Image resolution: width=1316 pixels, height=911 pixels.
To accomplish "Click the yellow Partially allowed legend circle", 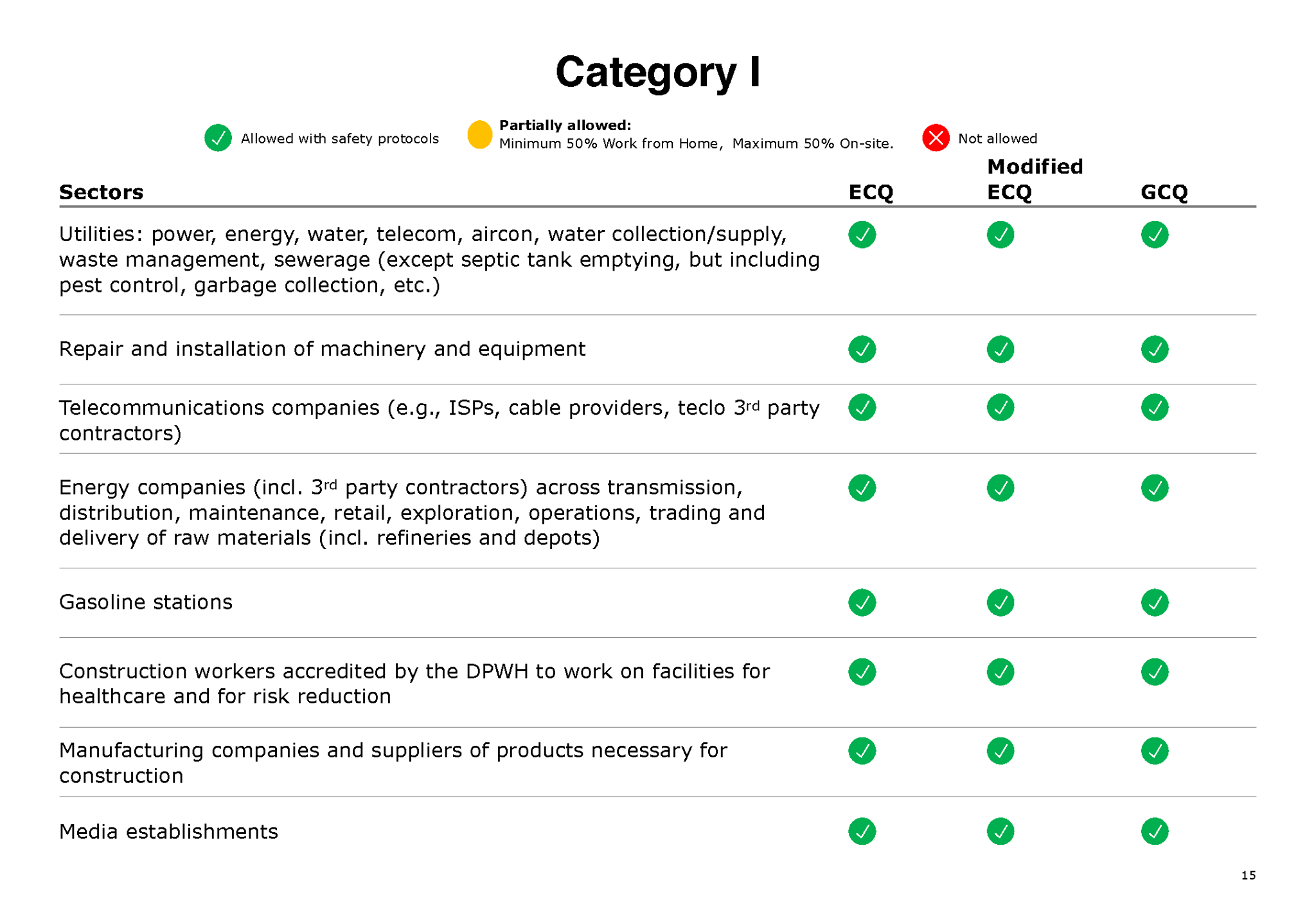I will [x=479, y=134].
